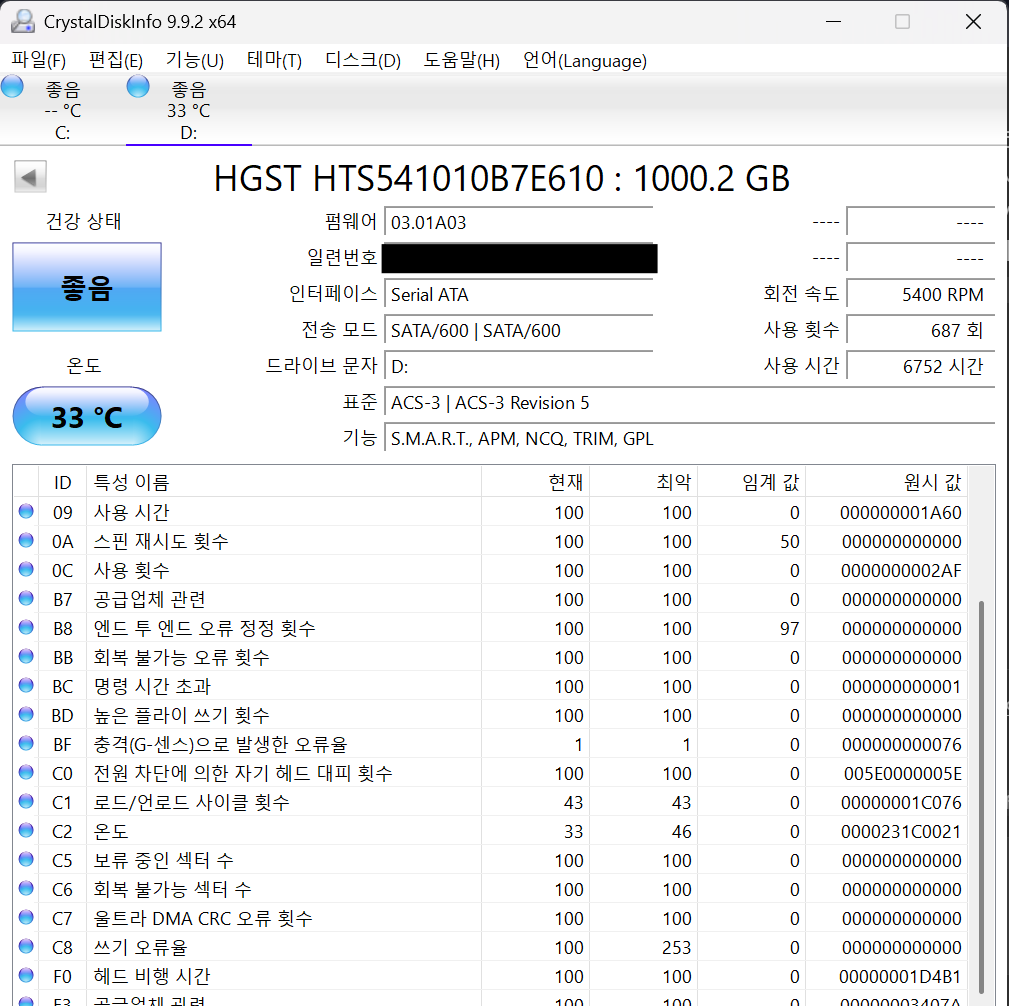
Task: Open the 편집(E) menu
Action: [x=116, y=61]
